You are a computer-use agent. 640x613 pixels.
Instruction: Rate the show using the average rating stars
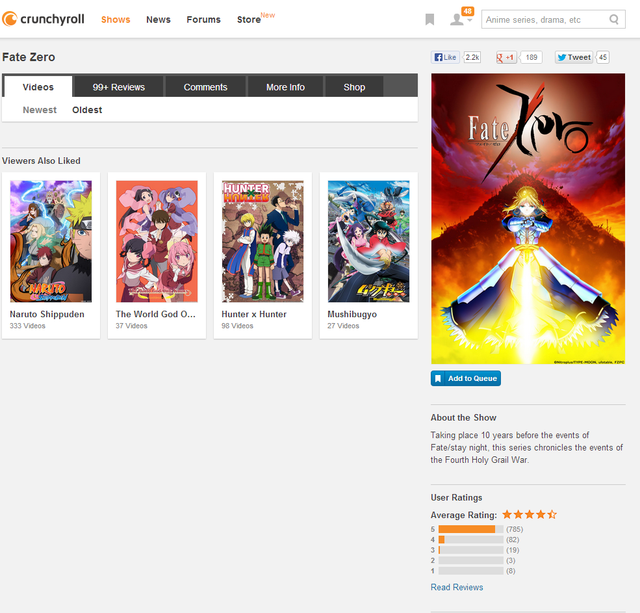click(529, 514)
